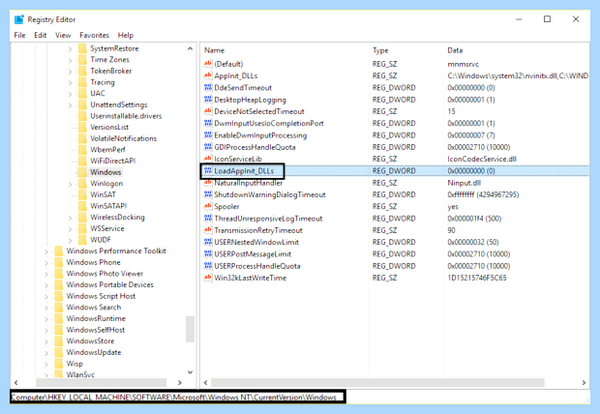Select the AppInit_DLLs string value icon

pos(208,75)
